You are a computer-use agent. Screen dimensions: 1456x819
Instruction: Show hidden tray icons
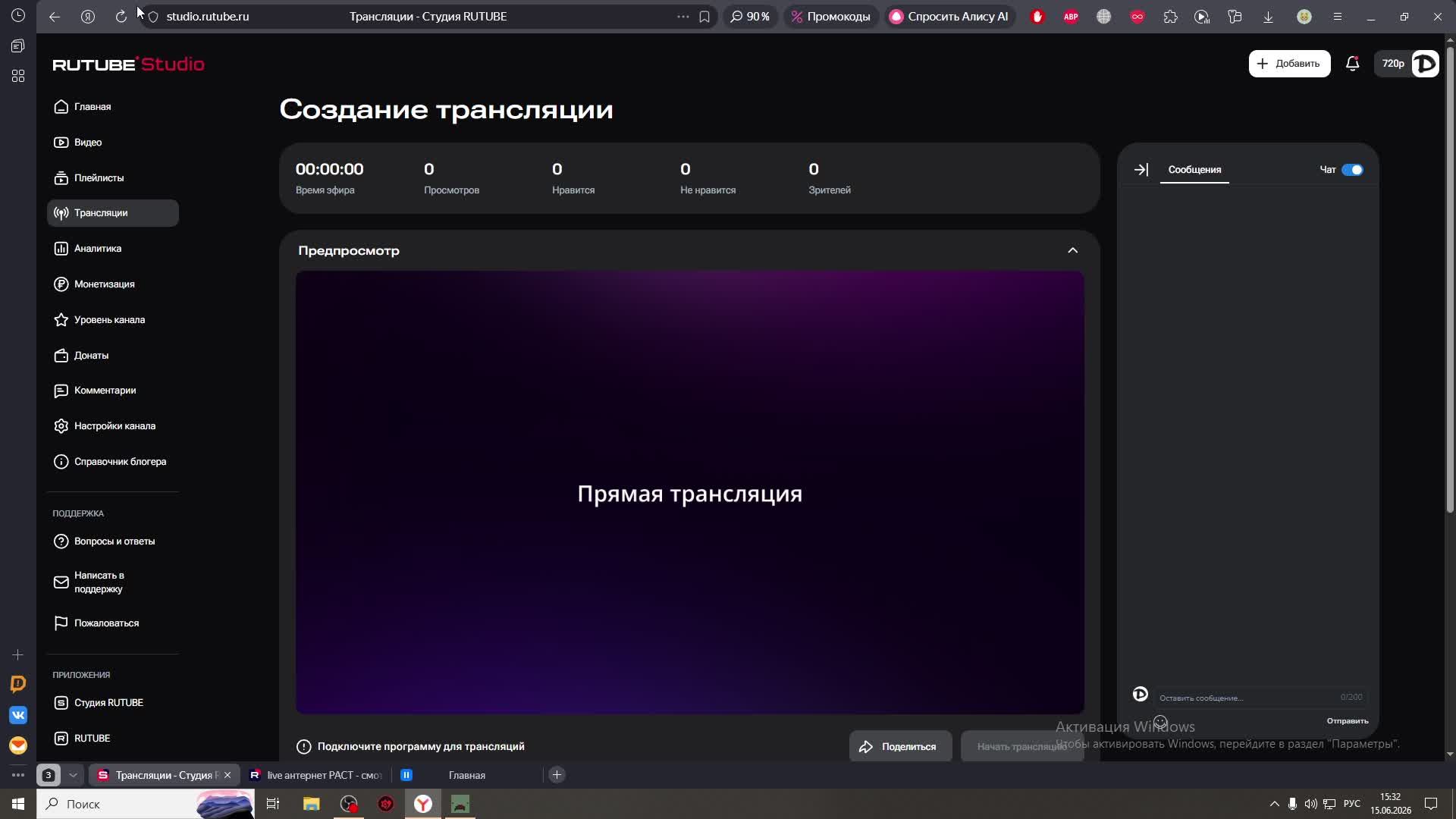click(x=1274, y=804)
